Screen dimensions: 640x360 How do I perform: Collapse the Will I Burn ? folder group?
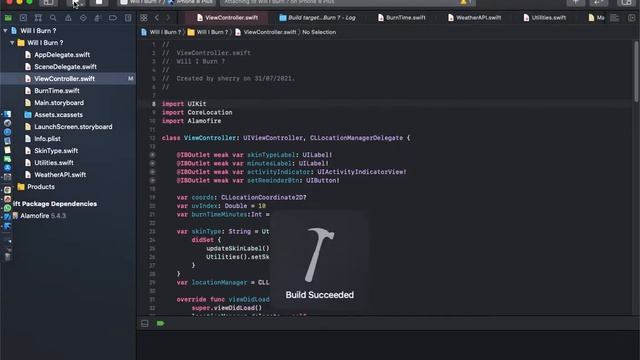click(x=12, y=42)
